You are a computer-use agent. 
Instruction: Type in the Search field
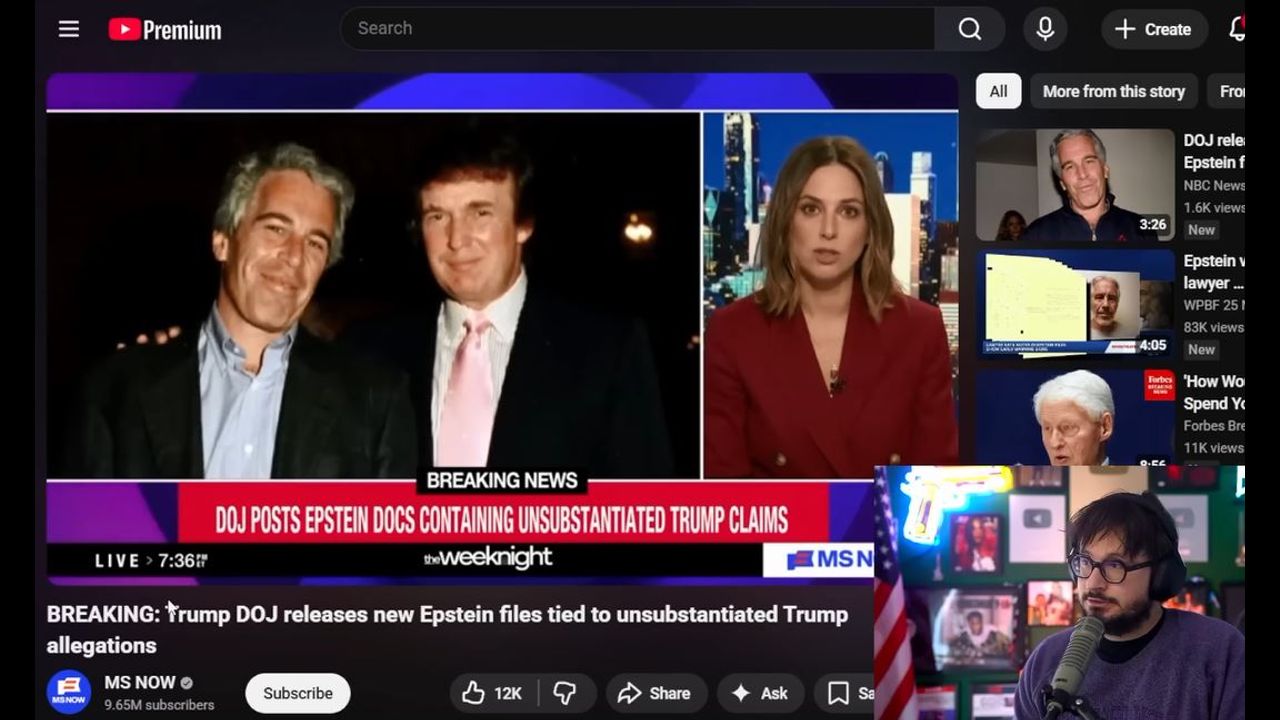[637, 29]
